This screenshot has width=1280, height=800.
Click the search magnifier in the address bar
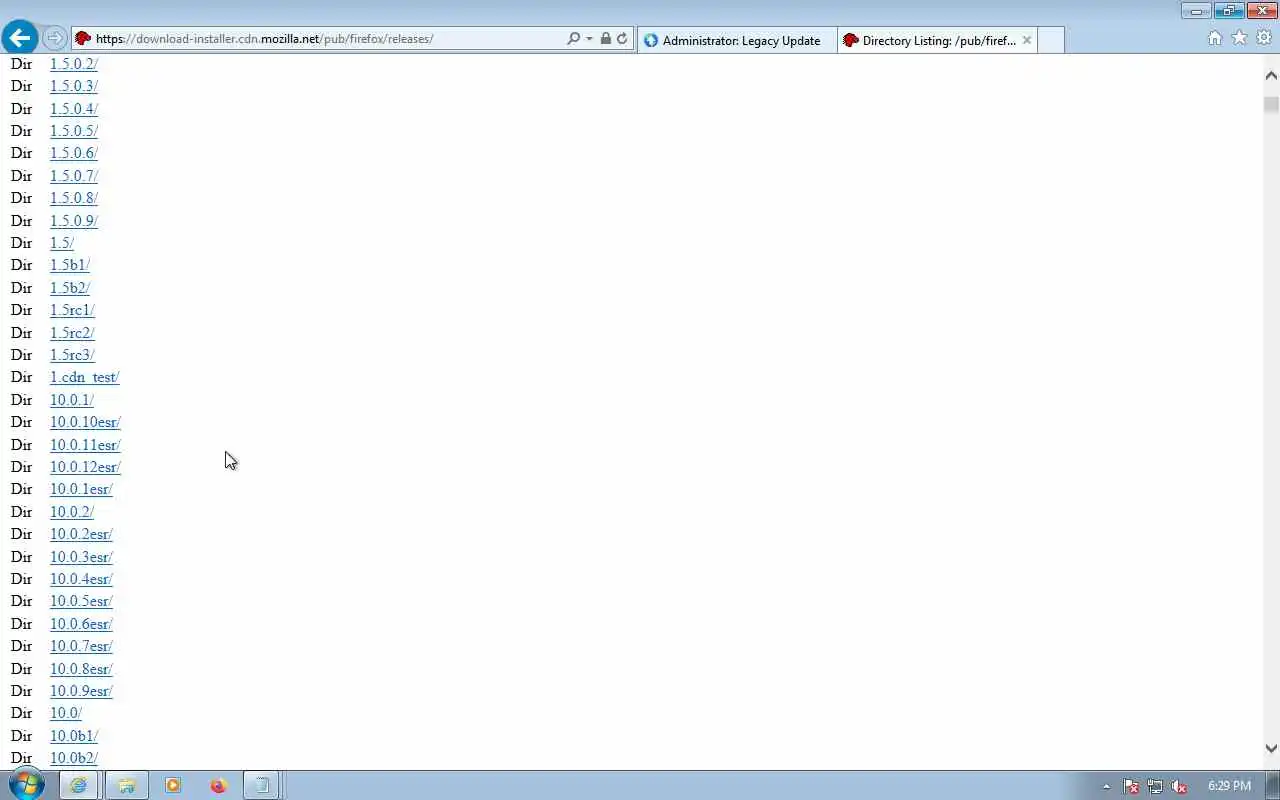[573, 38]
